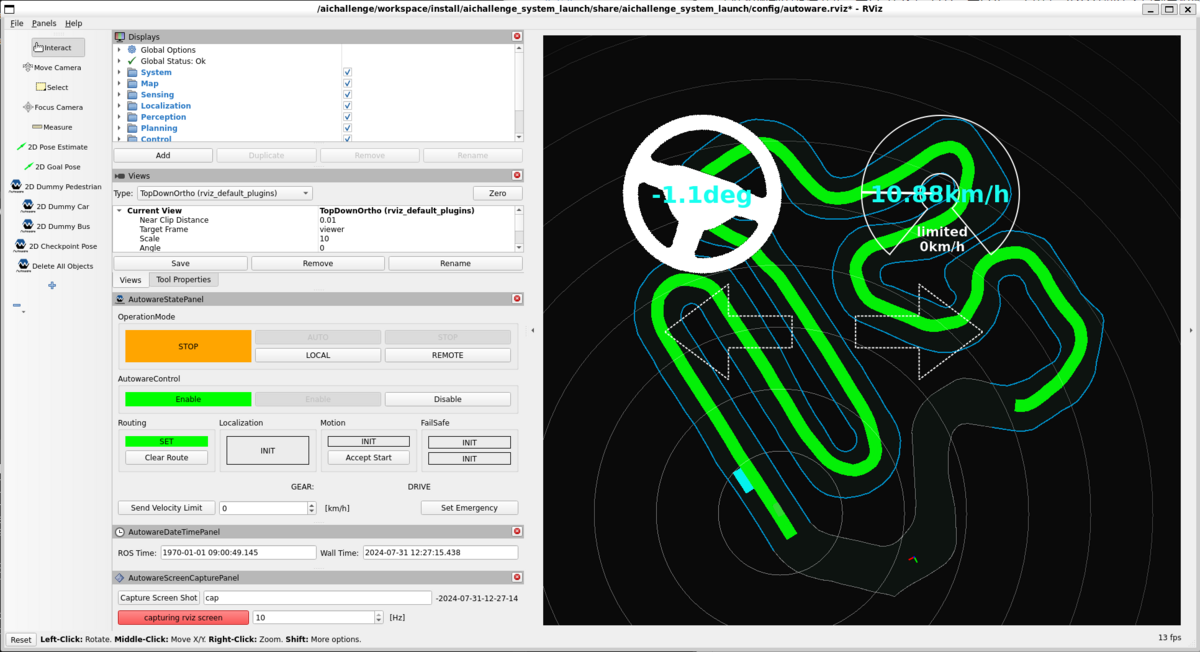1200x652 pixels.
Task: Pick the Focus Camera tool
Action: pyautogui.click(x=52, y=107)
